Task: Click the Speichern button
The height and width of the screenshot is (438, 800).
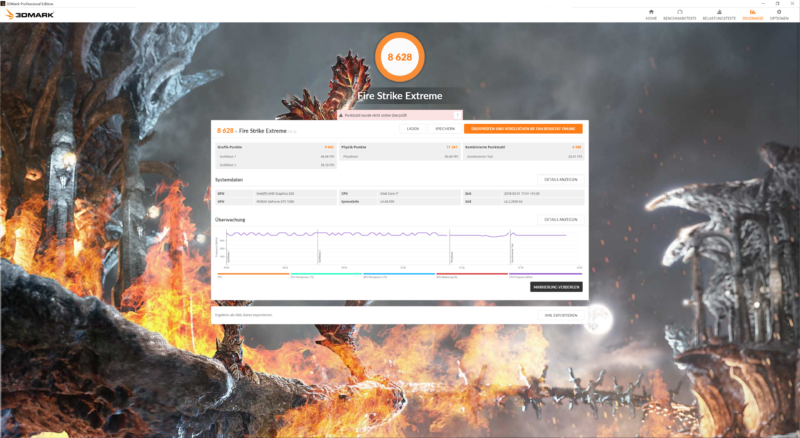Action: [445, 129]
